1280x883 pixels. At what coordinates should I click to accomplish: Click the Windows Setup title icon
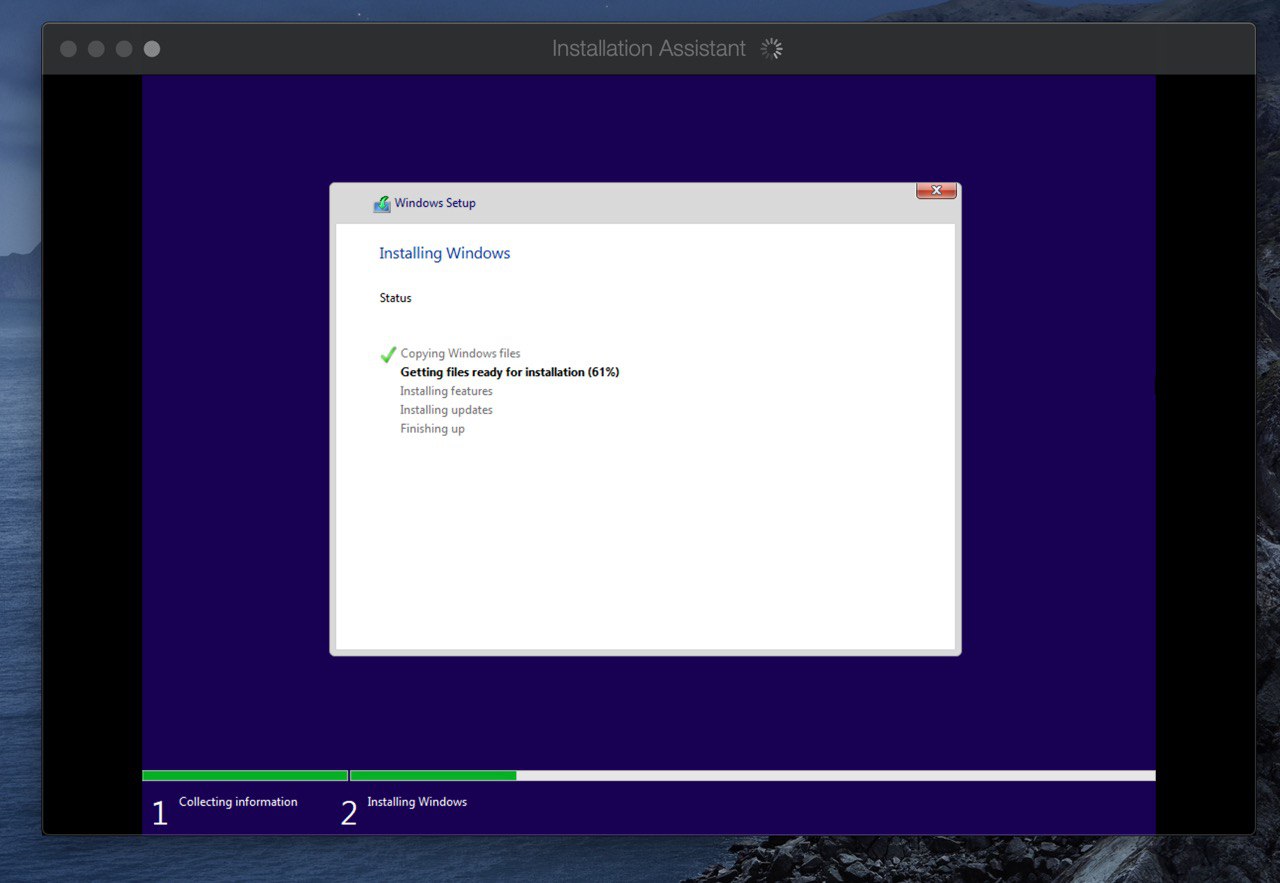[382, 203]
